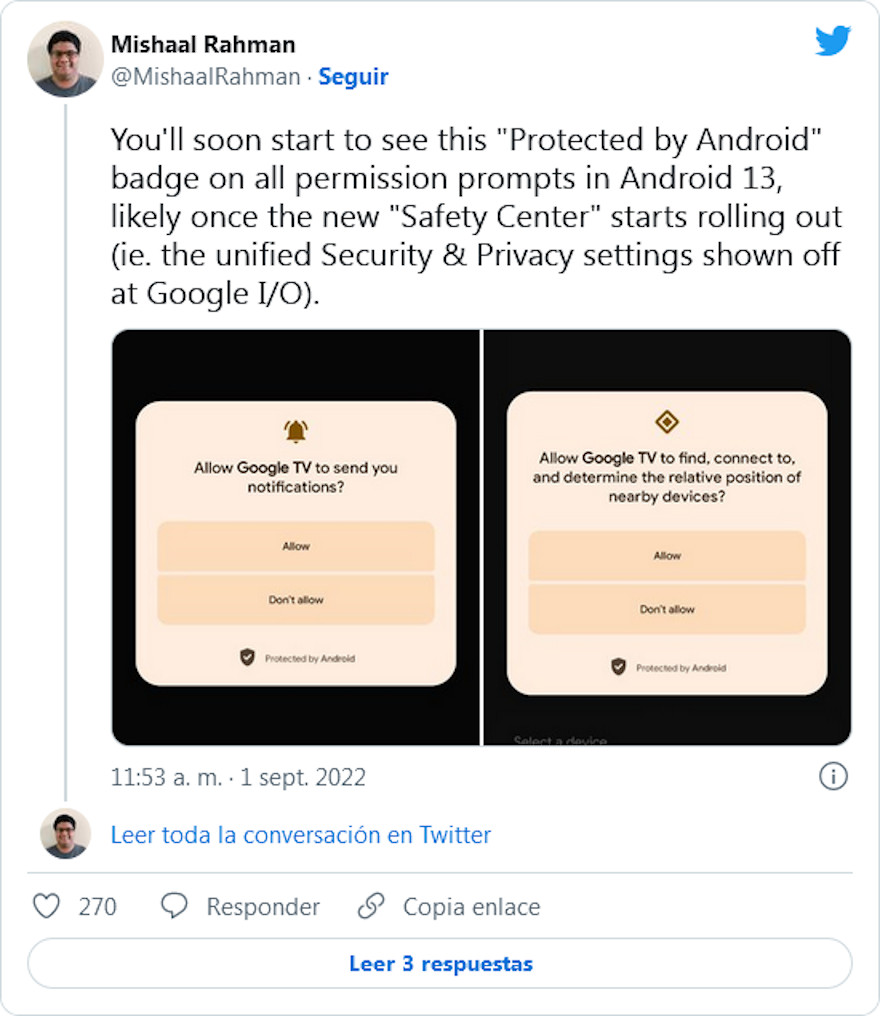The height and width of the screenshot is (1016, 880).
Task: Click the Twitter bird logo
Action: tap(832, 42)
